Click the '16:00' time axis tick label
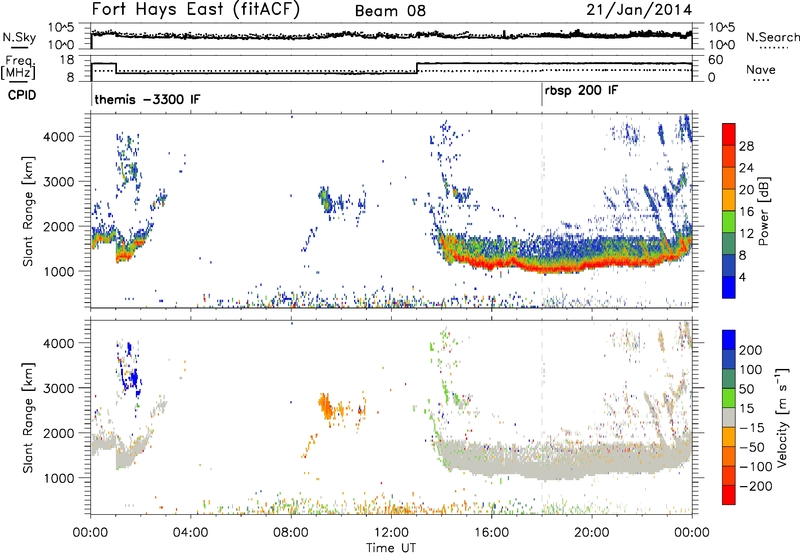 491,533
